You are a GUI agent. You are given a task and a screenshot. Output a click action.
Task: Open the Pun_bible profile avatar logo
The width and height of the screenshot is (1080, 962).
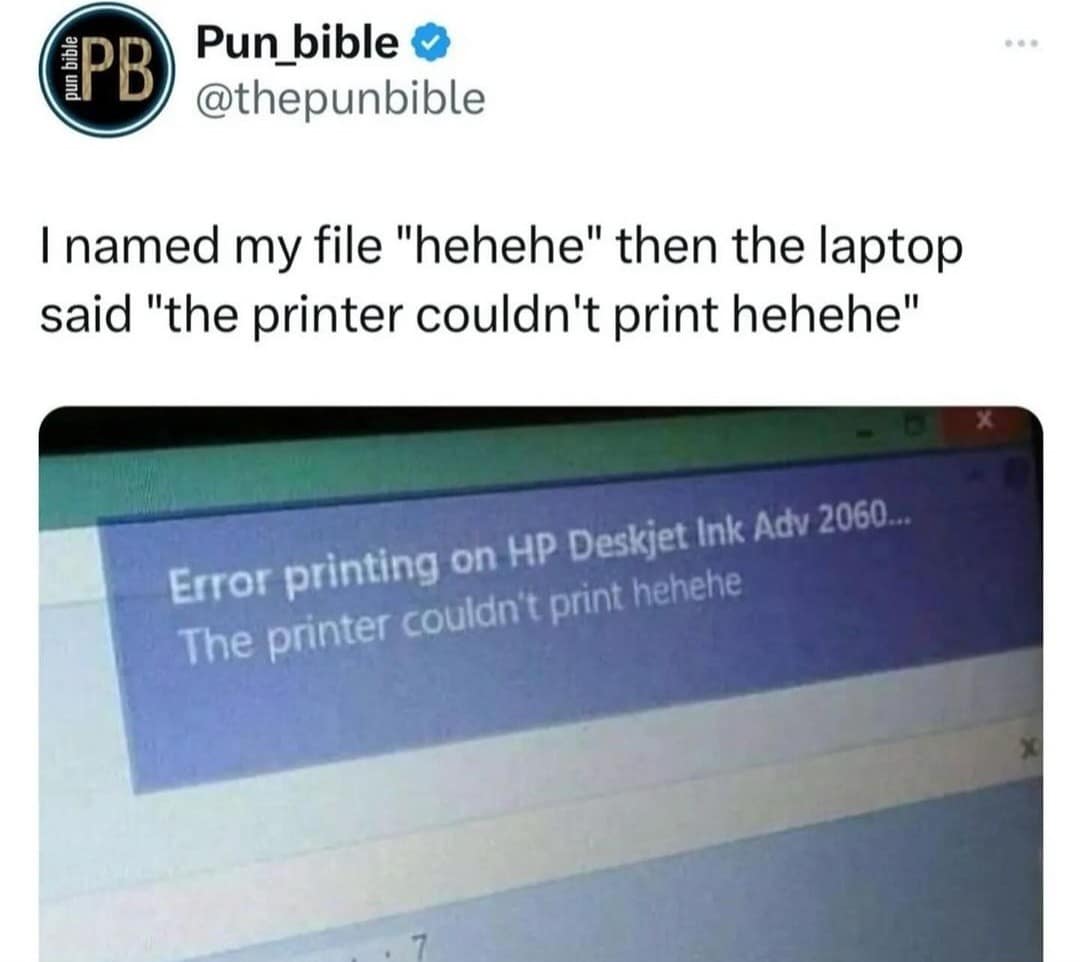(106, 70)
